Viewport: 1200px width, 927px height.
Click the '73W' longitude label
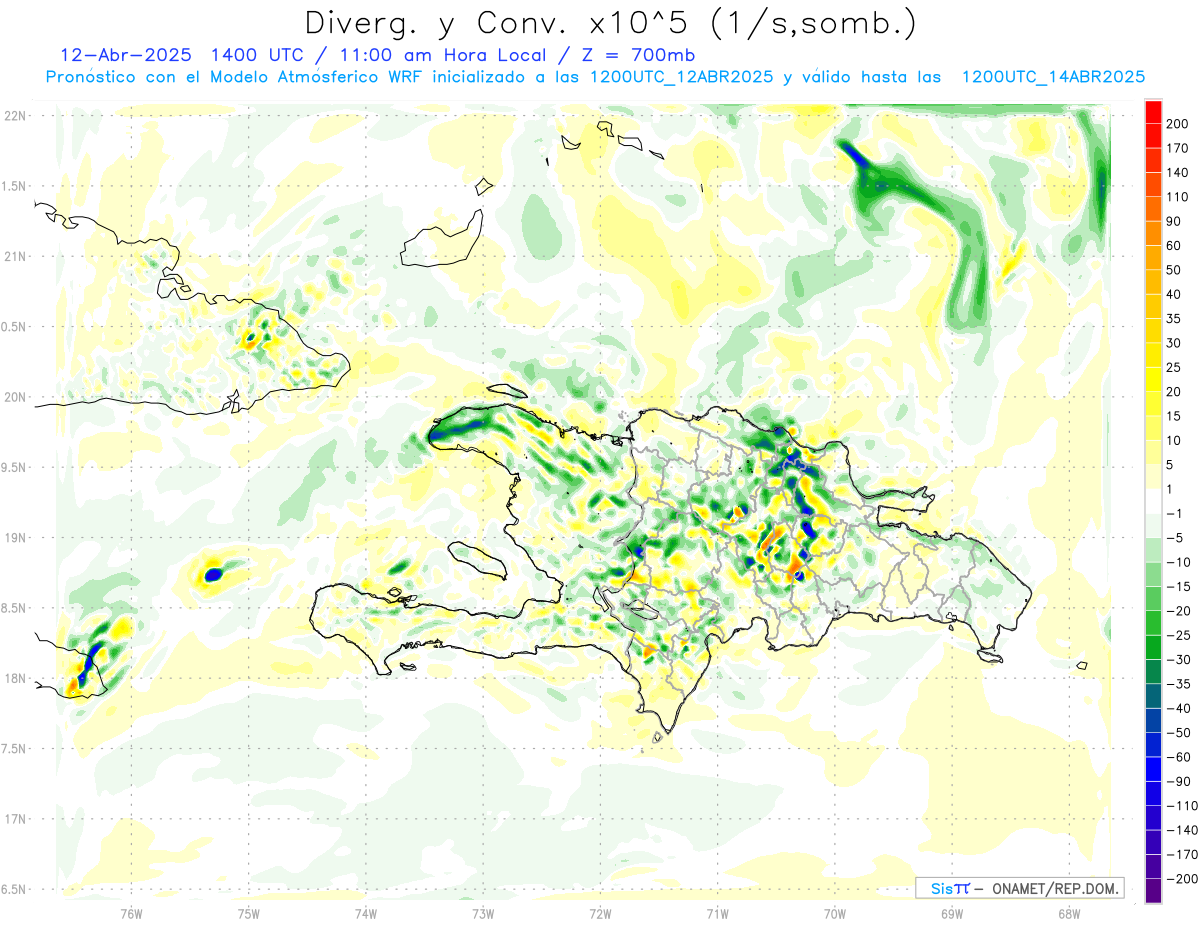click(483, 913)
